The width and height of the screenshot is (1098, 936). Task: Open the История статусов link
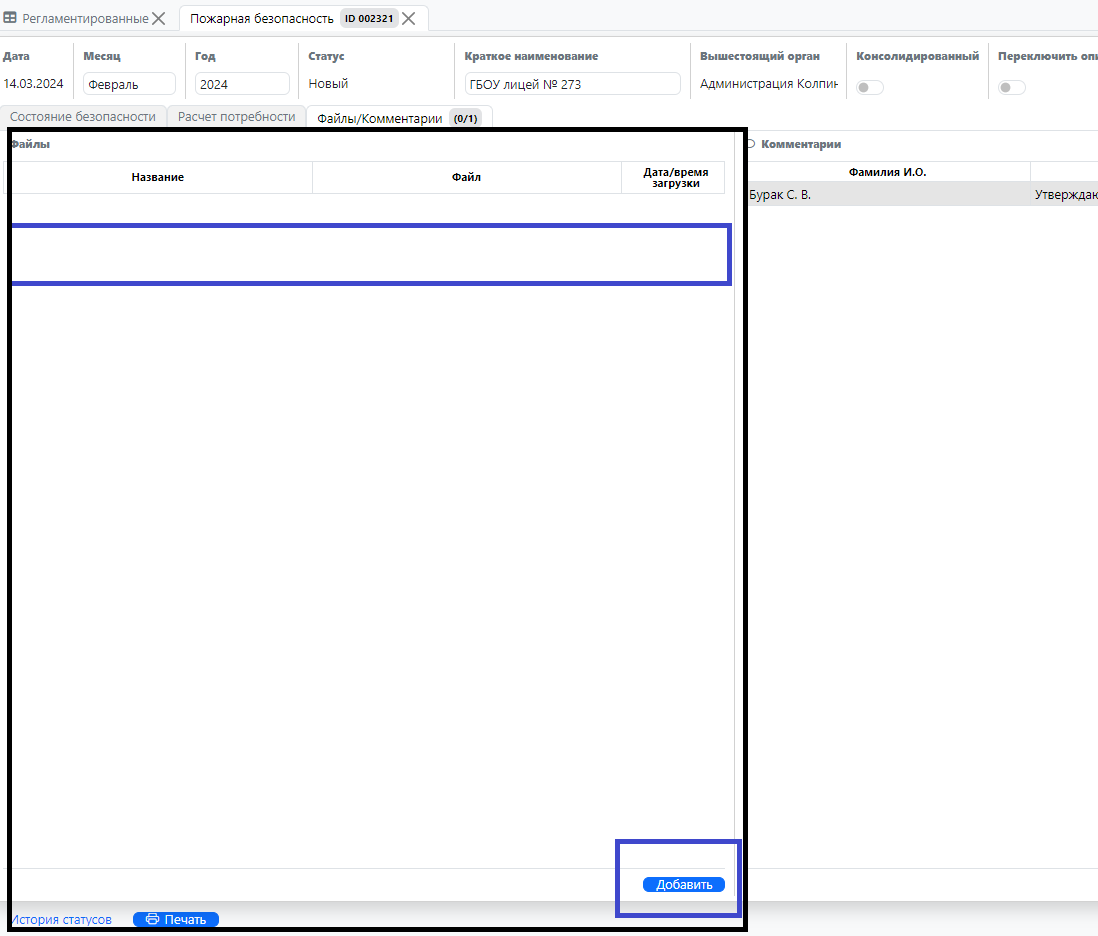tap(61, 919)
